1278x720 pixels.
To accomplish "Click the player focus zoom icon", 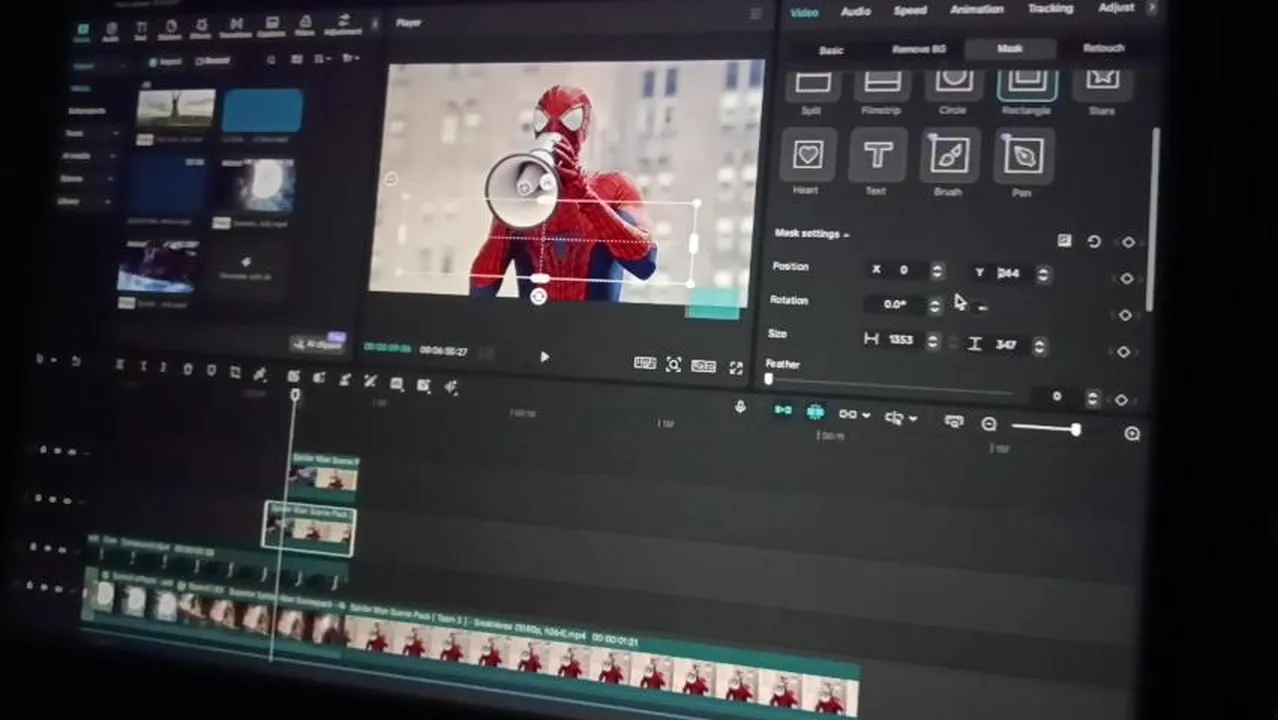I will [674, 365].
